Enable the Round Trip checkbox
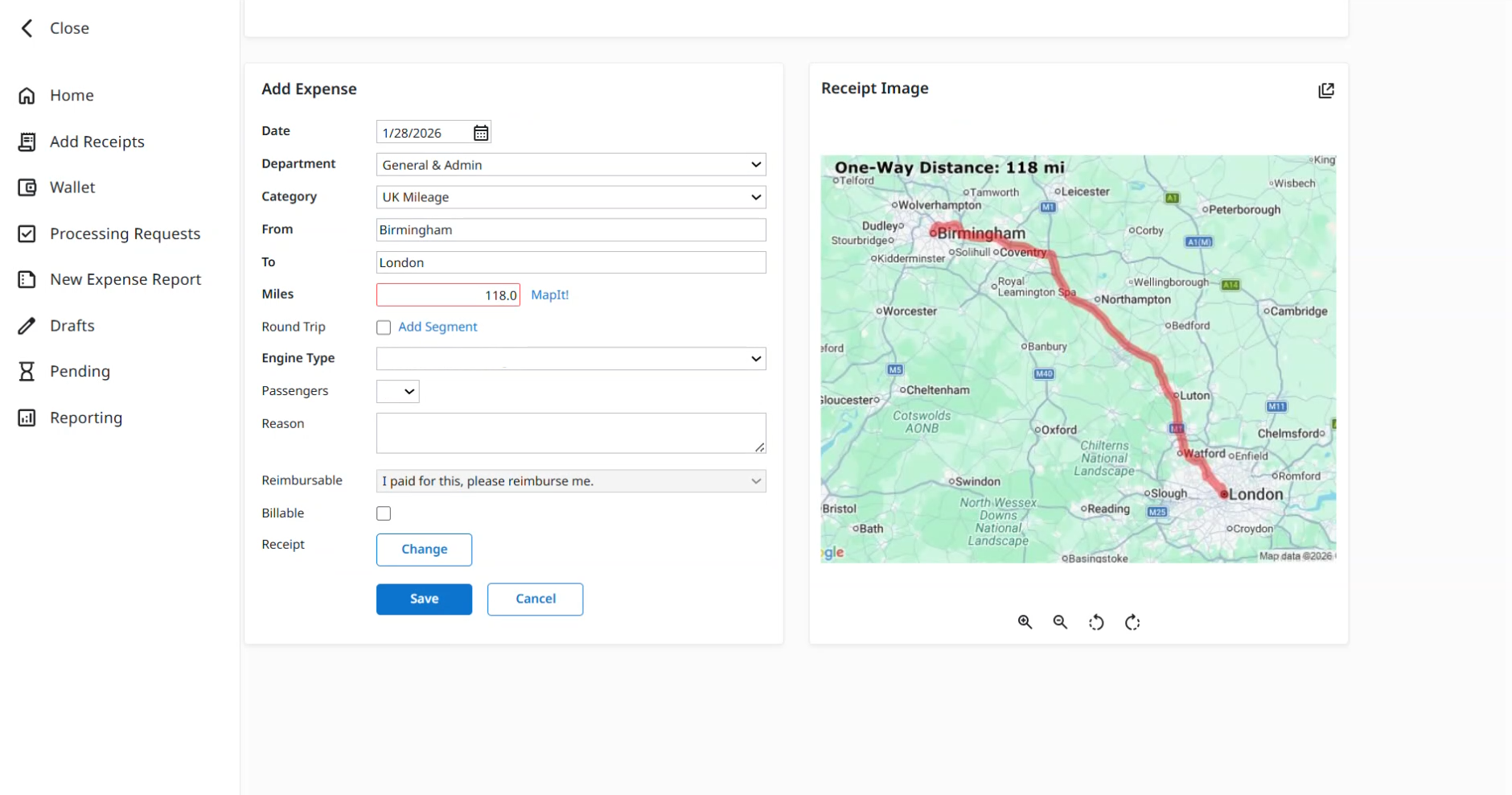1512x795 pixels. pyautogui.click(x=384, y=327)
